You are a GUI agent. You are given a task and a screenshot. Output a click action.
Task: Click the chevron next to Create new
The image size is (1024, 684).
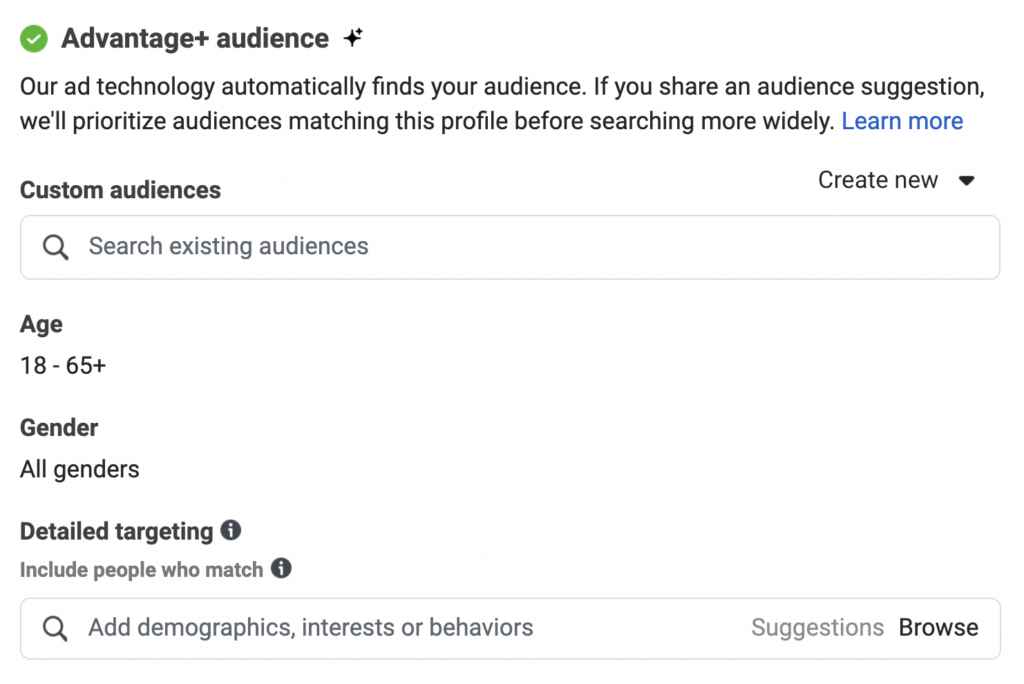[966, 181]
